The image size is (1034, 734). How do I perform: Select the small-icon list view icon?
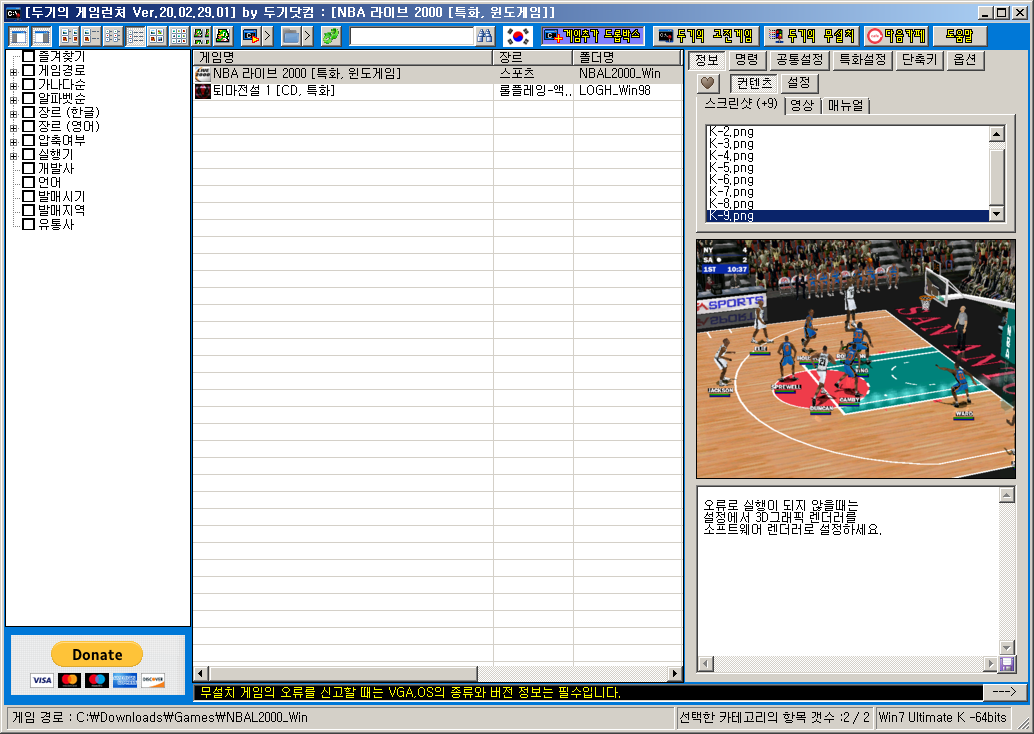click(113, 36)
